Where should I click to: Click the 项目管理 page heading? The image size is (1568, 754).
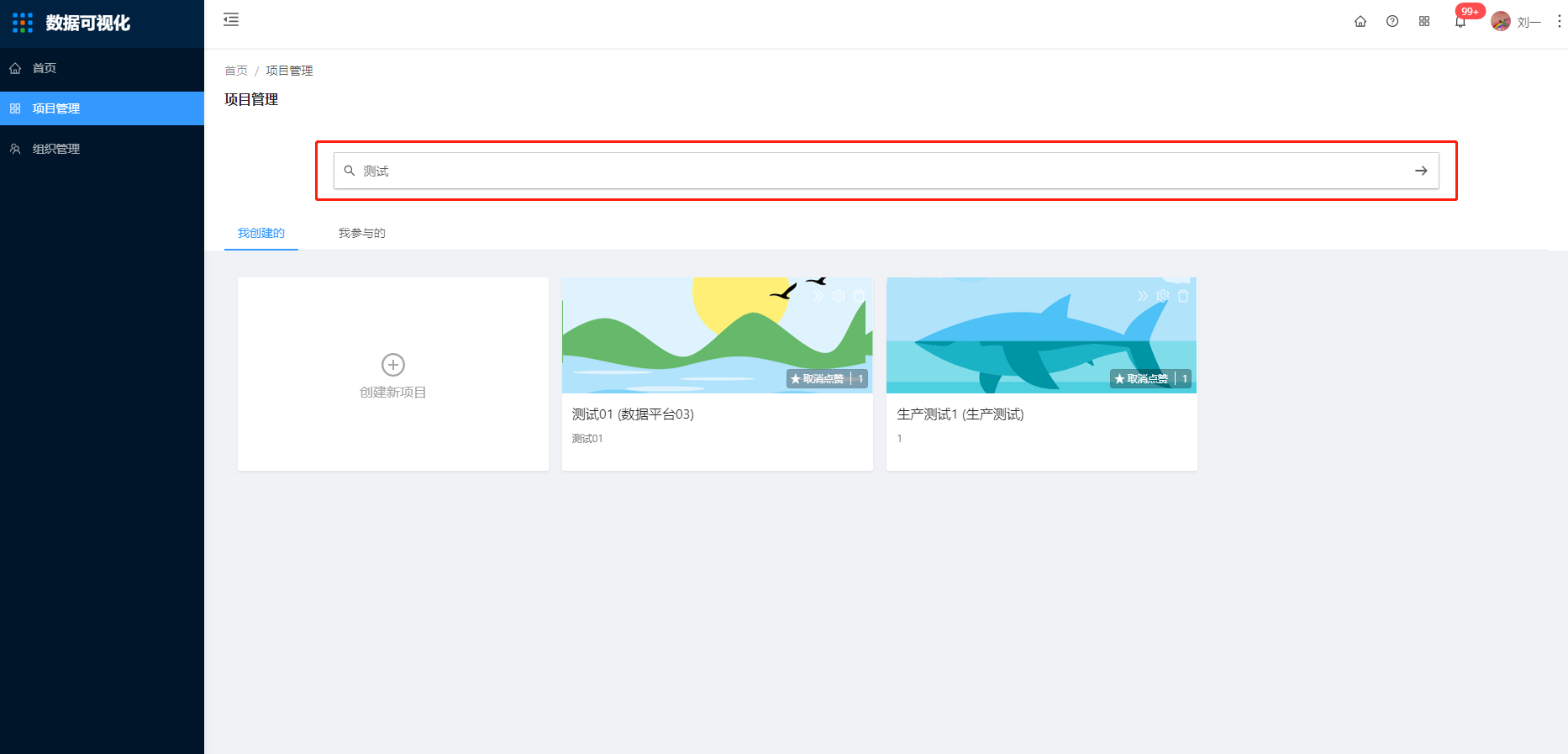pos(251,99)
